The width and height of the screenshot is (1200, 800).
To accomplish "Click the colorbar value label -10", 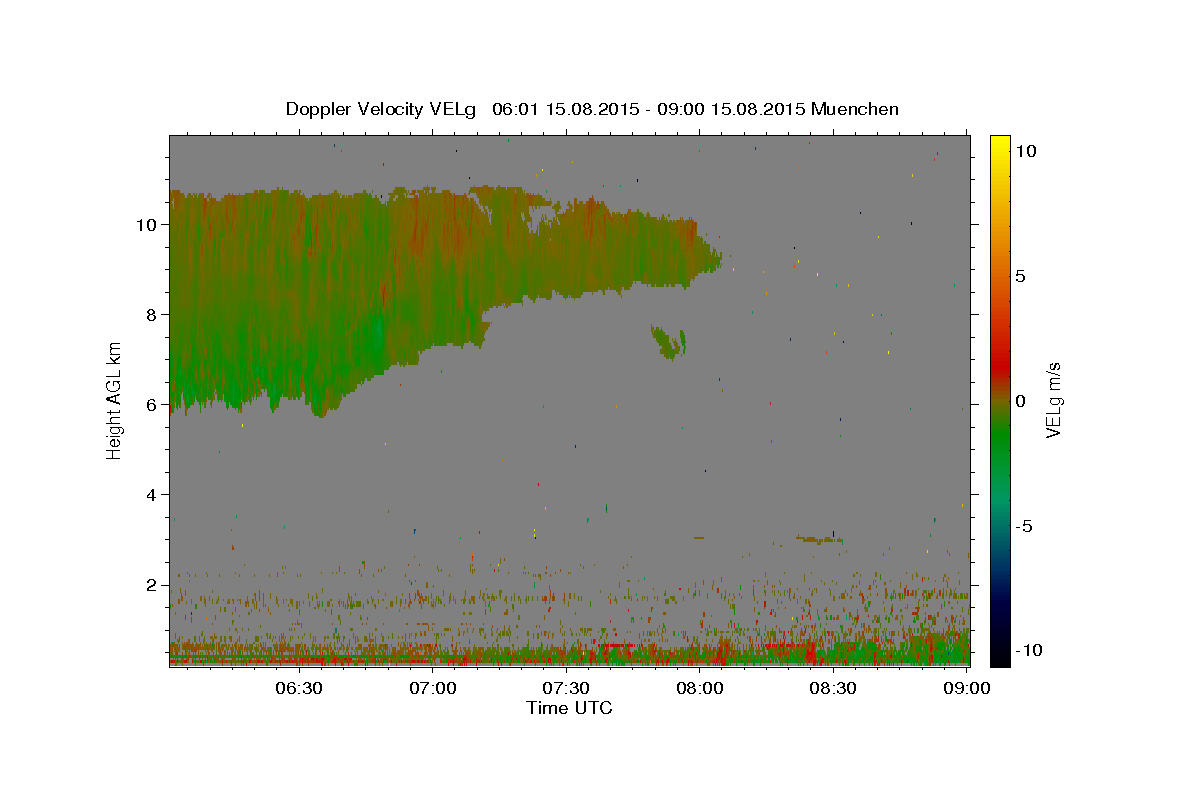I will tap(1028, 650).
